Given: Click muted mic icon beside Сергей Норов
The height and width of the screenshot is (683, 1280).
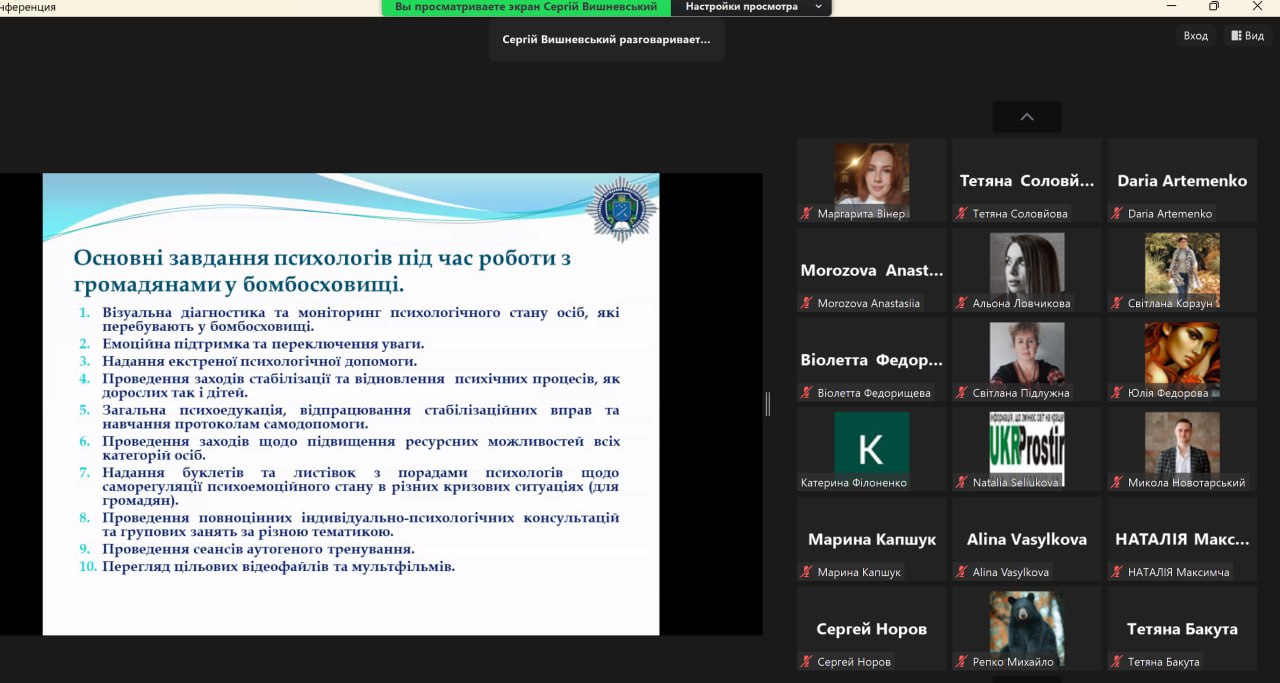Looking at the screenshot, I should click(x=806, y=662).
